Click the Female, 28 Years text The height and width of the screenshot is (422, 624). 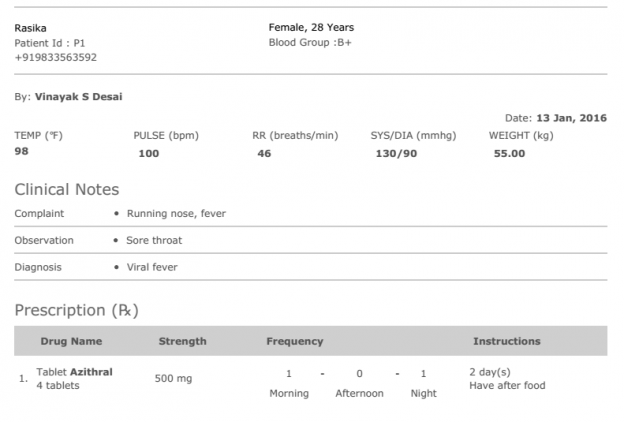311,28
